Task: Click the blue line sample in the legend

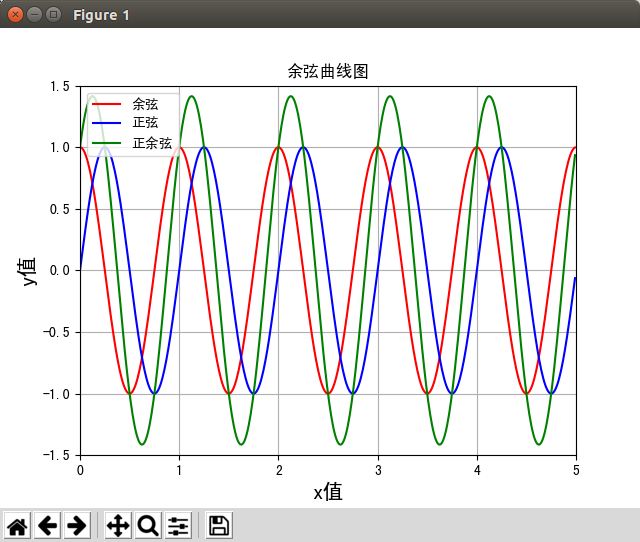Action: point(107,123)
